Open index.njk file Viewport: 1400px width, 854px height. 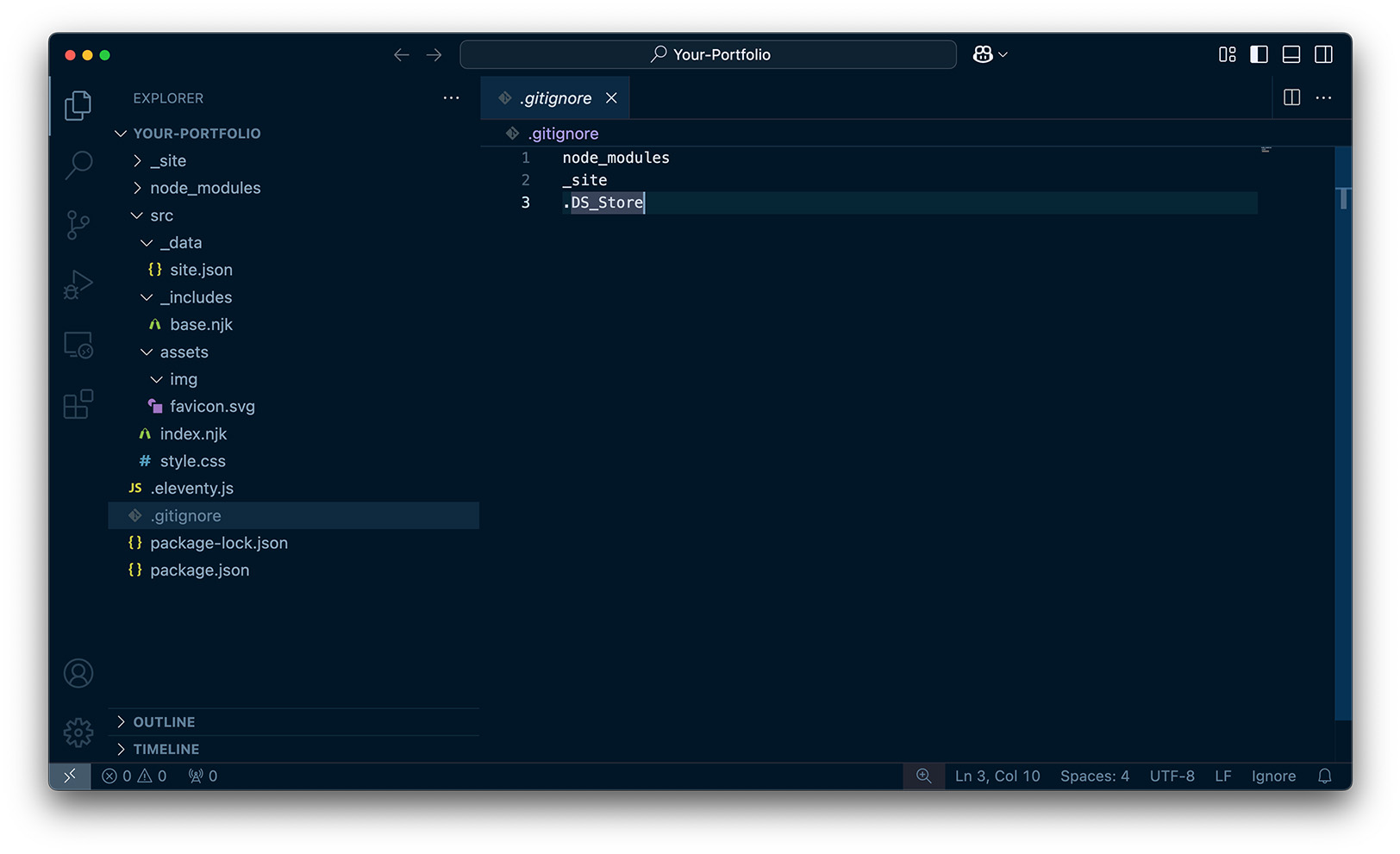(293, 433)
